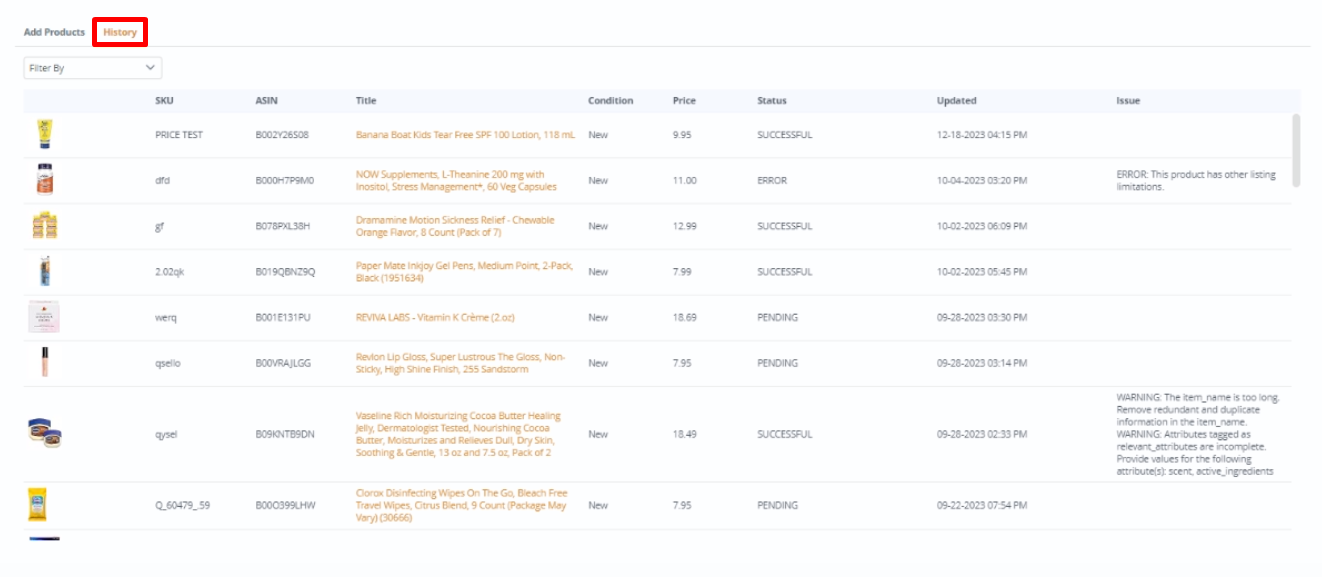Image resolution: width=1322 pixels, height=577 pixels.
Task: Click the Banana Boat product thumbnail
Action: (45, 131)
